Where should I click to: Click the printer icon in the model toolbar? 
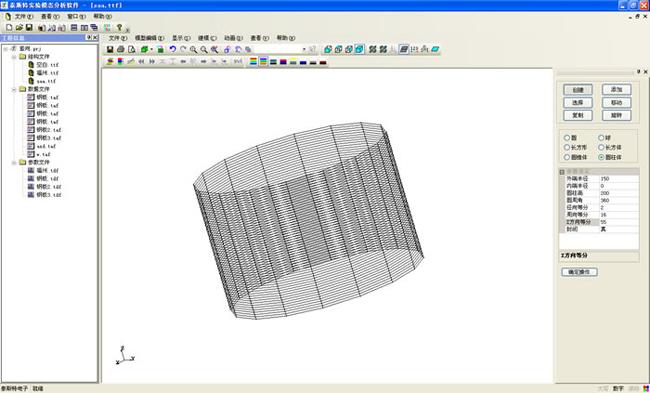point(121,49)
